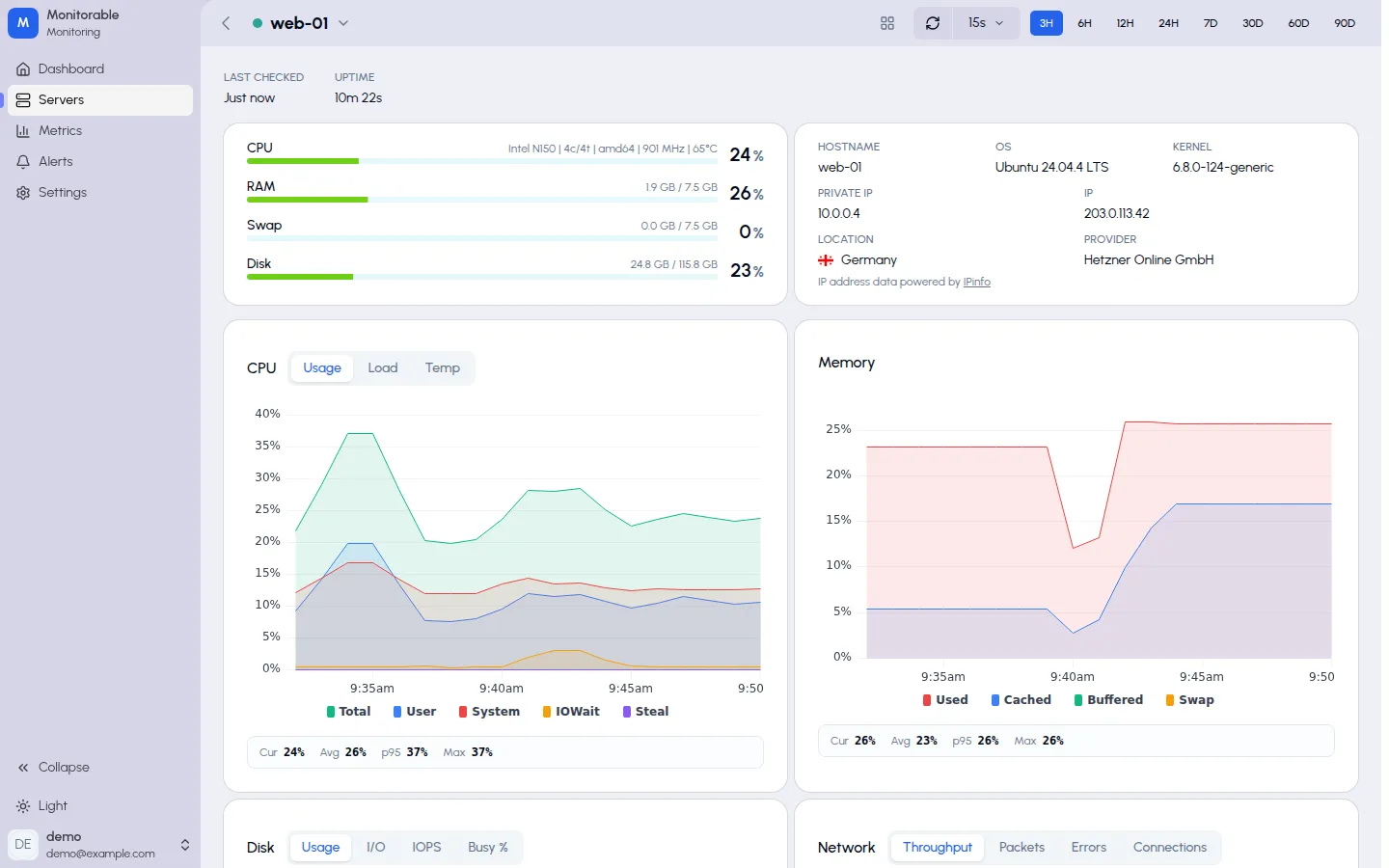The width and height of the screenshot is (1389, 868).
Task: Toggle the Total series in CPU legend
Action: (349, 711)
